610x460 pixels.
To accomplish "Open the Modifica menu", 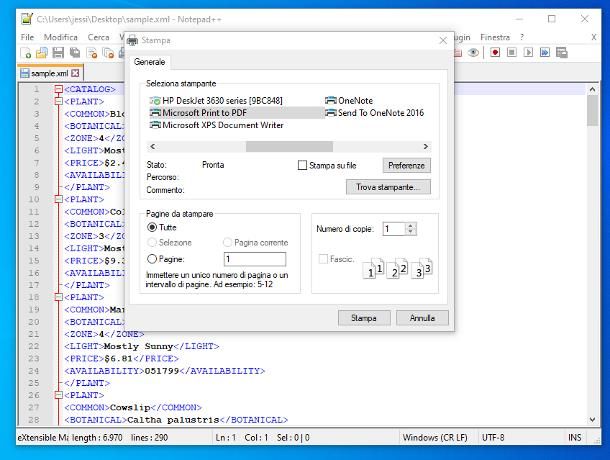I will 61,37.
